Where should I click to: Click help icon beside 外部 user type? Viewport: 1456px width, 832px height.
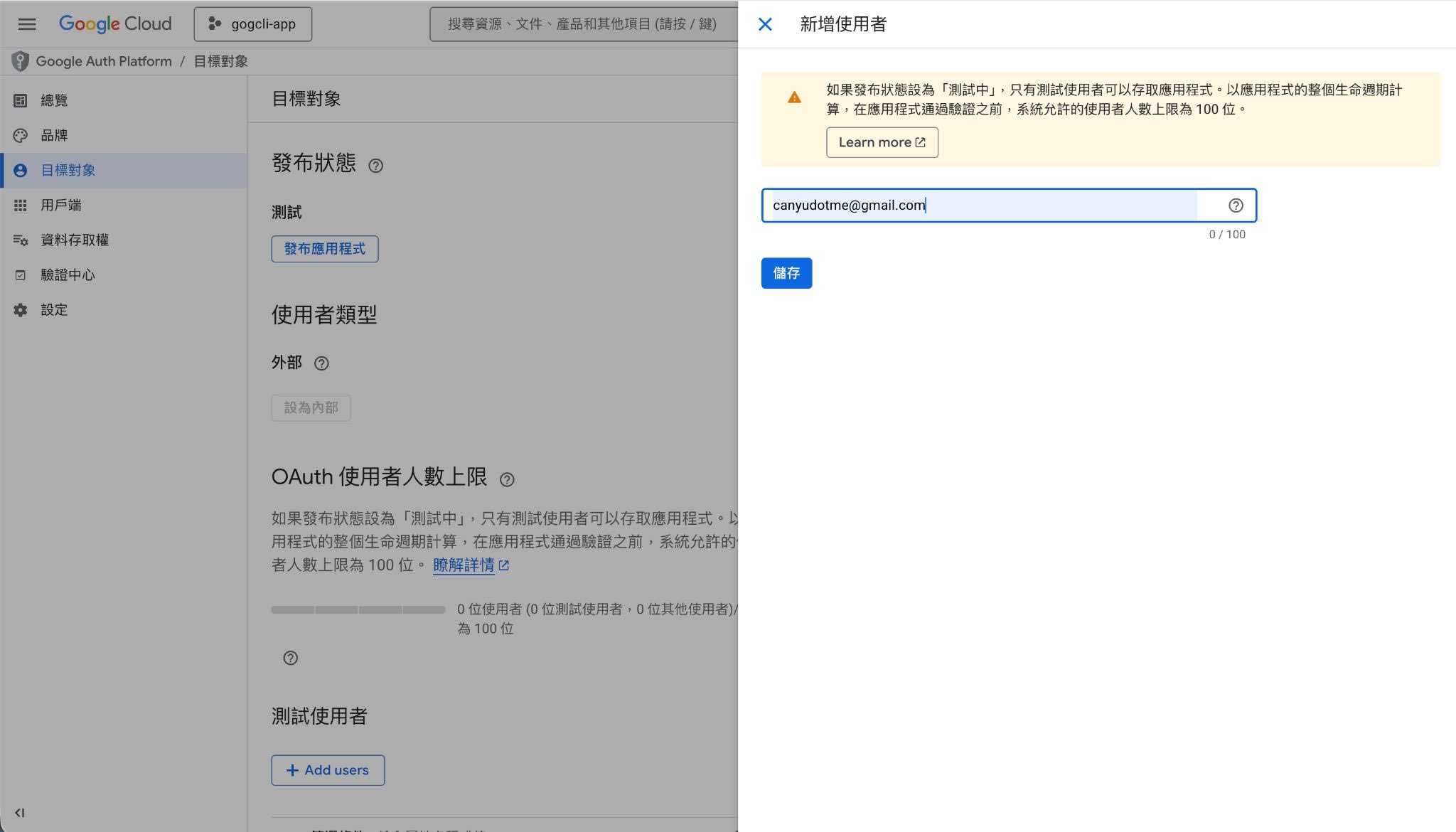click(x=321, y=363)
